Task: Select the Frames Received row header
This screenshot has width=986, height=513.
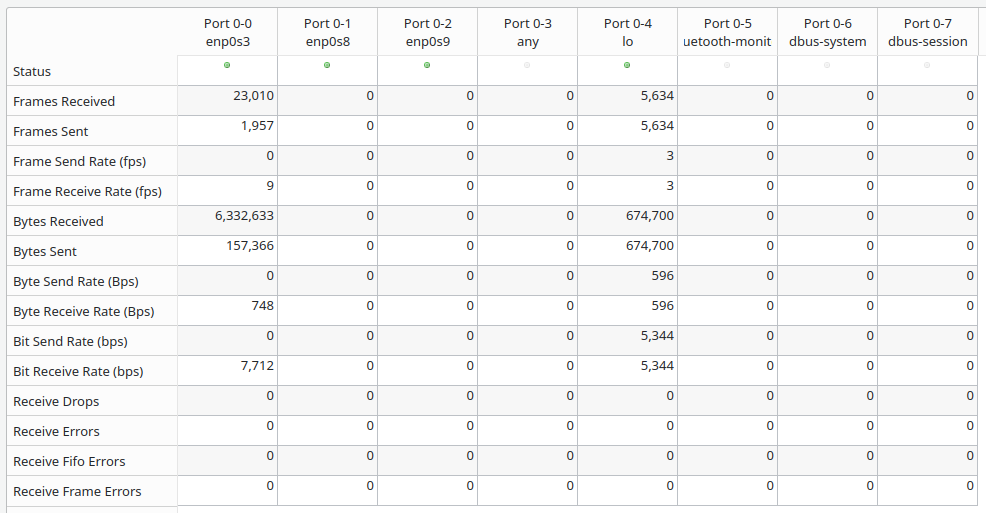Action: (x=64, y=101)
